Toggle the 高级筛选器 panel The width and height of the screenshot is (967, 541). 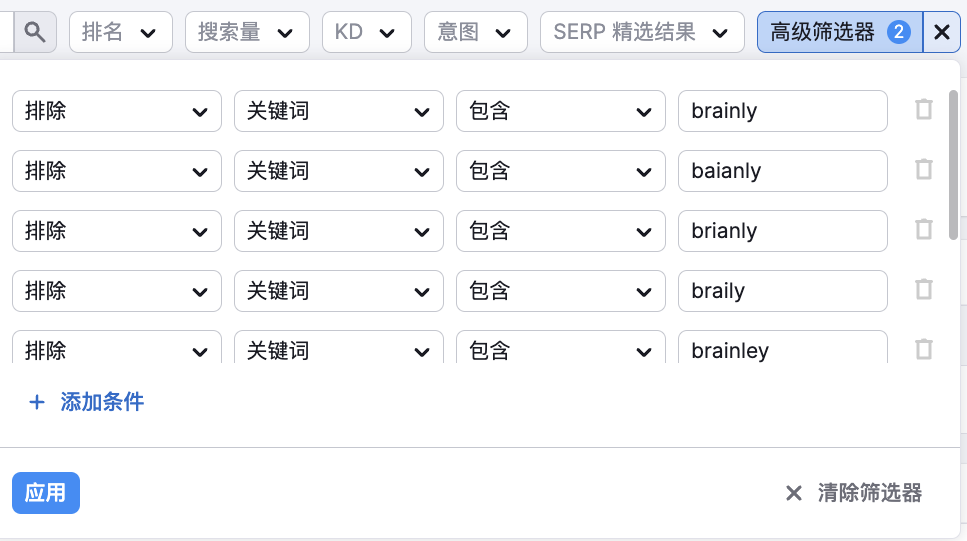point(838,32)
